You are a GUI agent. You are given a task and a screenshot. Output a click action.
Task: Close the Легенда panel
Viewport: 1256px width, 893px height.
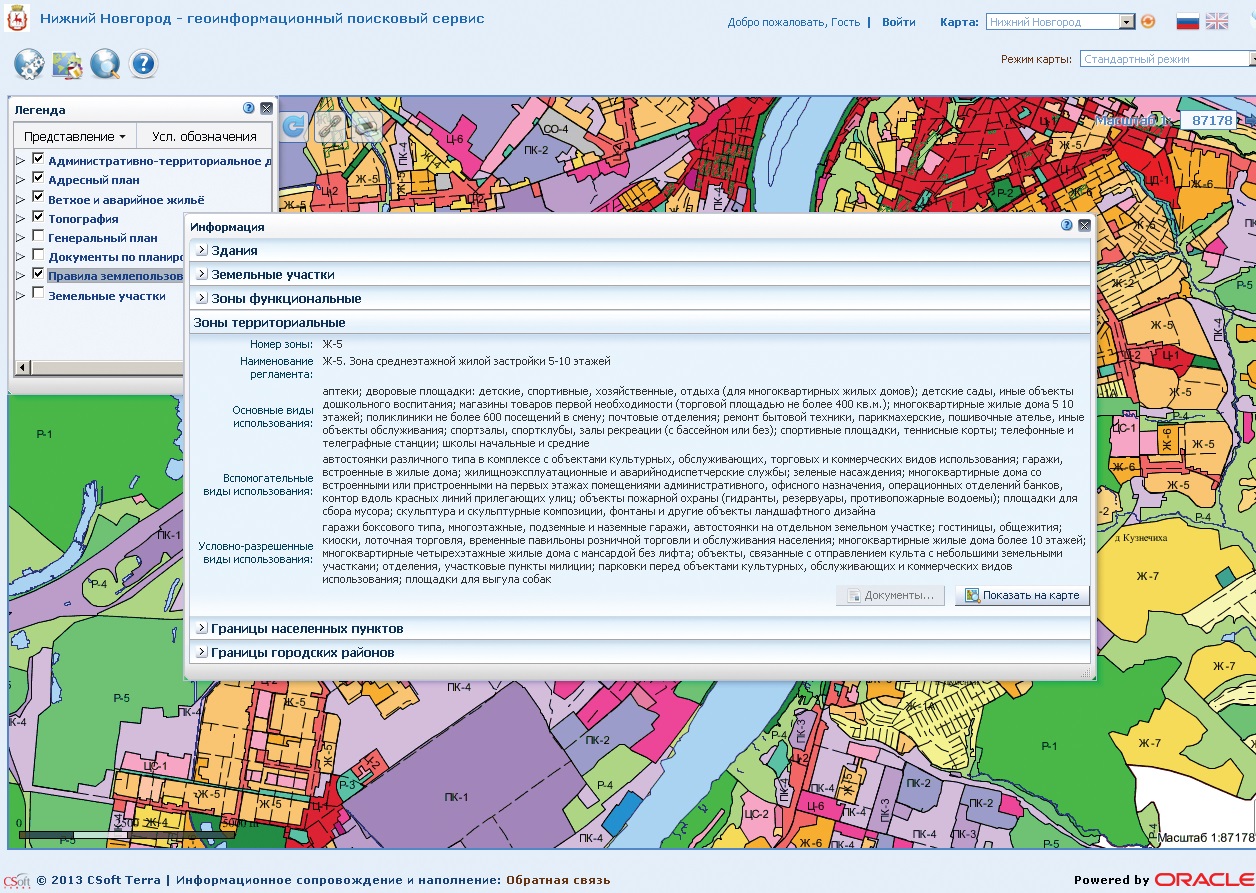point(266,108)
